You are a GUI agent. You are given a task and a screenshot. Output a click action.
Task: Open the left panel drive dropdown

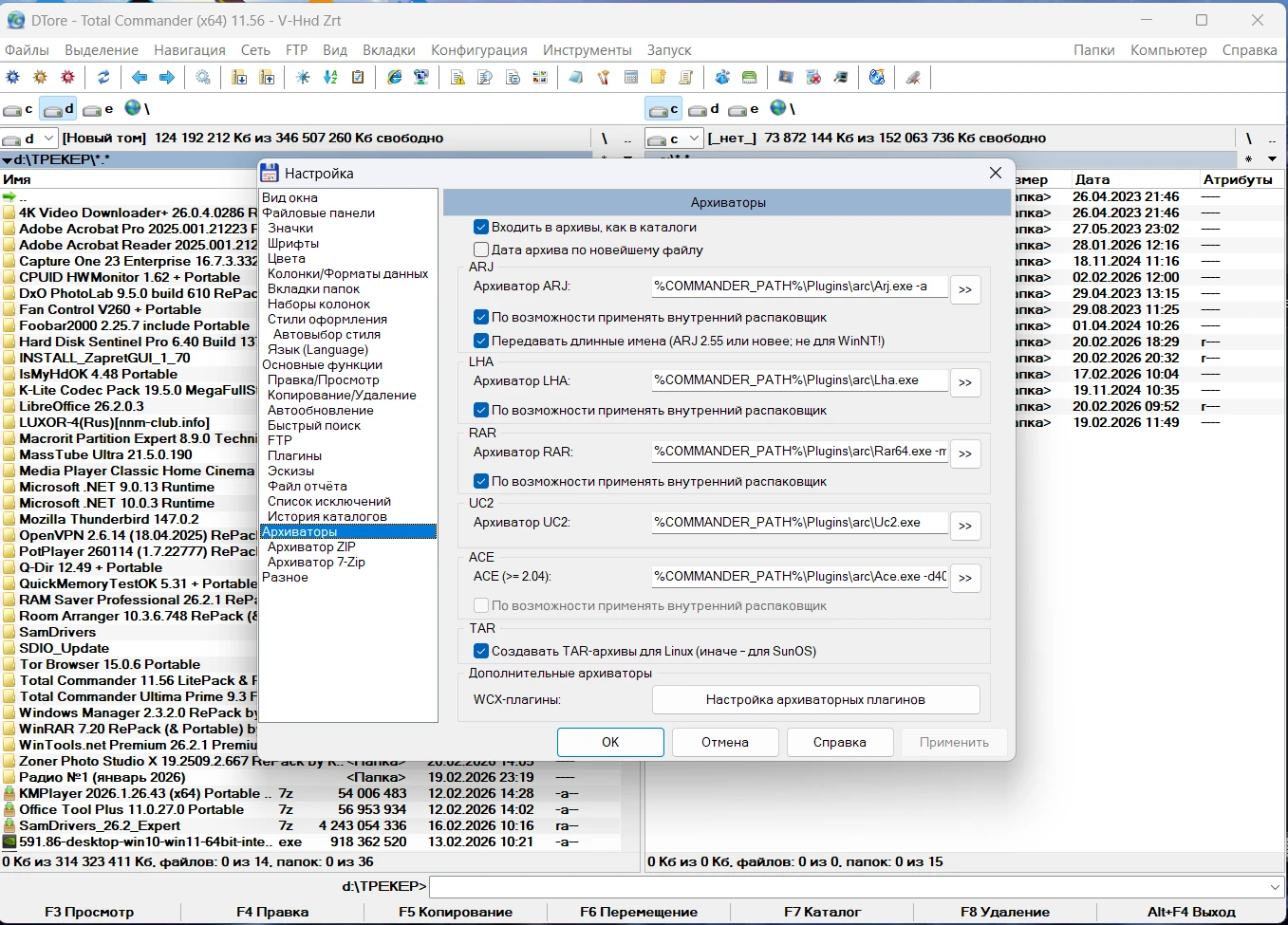point(49,139)
